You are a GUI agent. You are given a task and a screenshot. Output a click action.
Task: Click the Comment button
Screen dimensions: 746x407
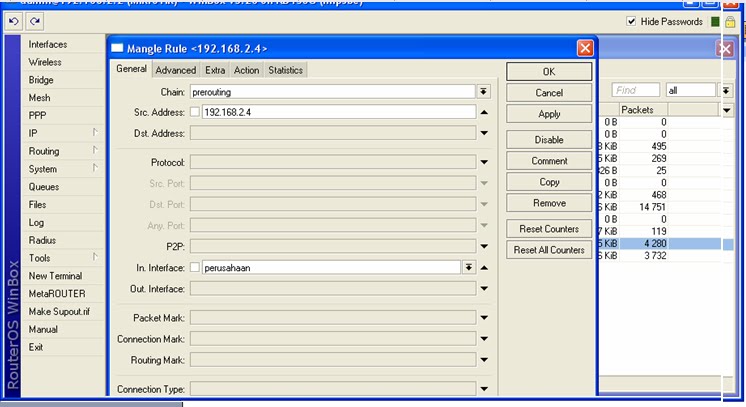pyautogui.click(x=549, y=161)
